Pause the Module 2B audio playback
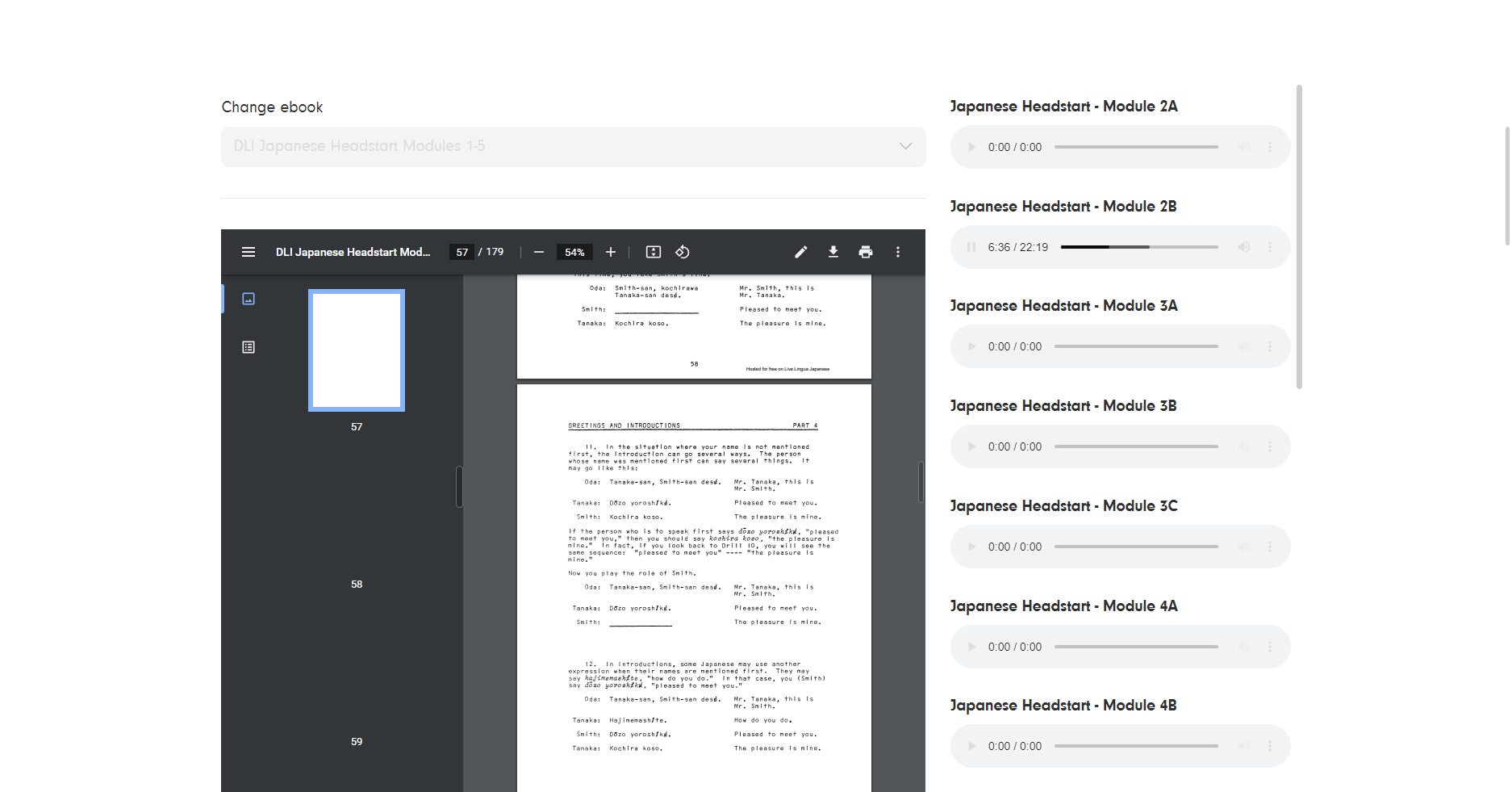This screenshot has height=792, width=1512. tap(971, 247)
